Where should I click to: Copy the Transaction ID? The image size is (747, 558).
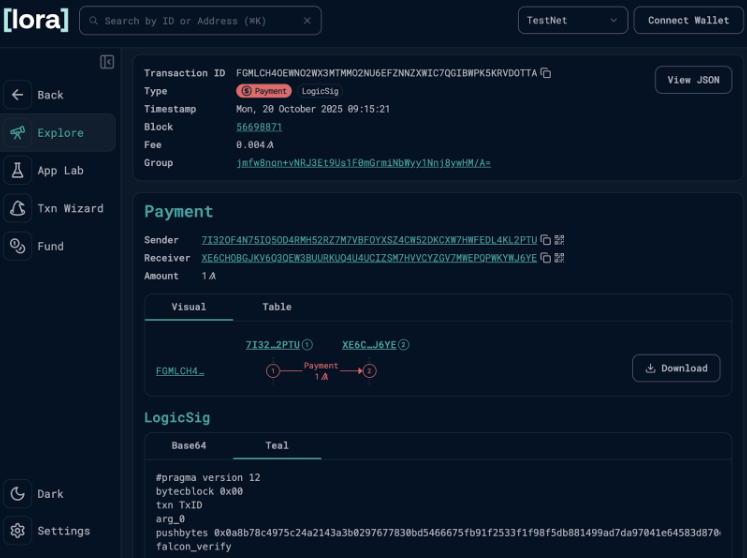(x=546, y=73)
